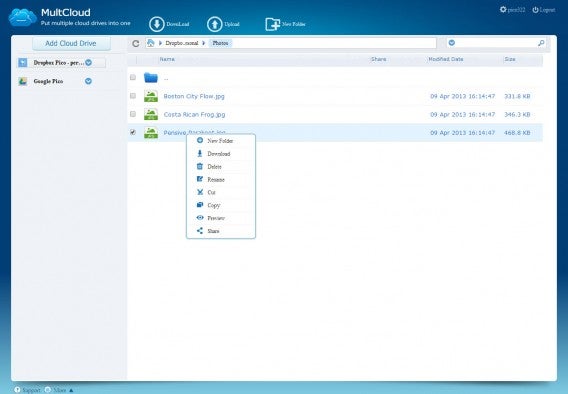Click the Logout link
The width and height of the screenshot is (568, 394).
coord(547,10)
